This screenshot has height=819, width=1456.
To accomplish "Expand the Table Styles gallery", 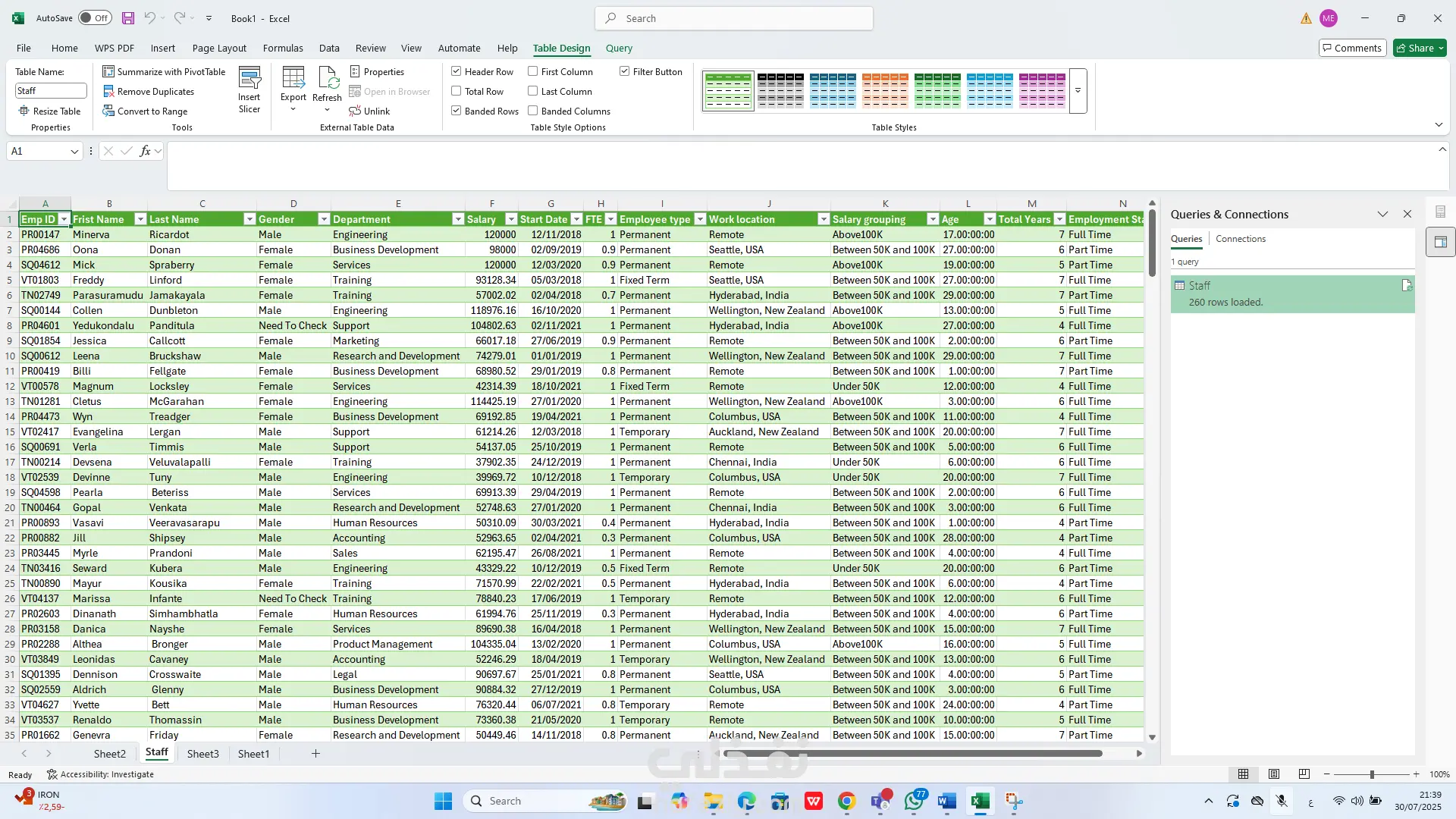I will tap(1078, 91).
